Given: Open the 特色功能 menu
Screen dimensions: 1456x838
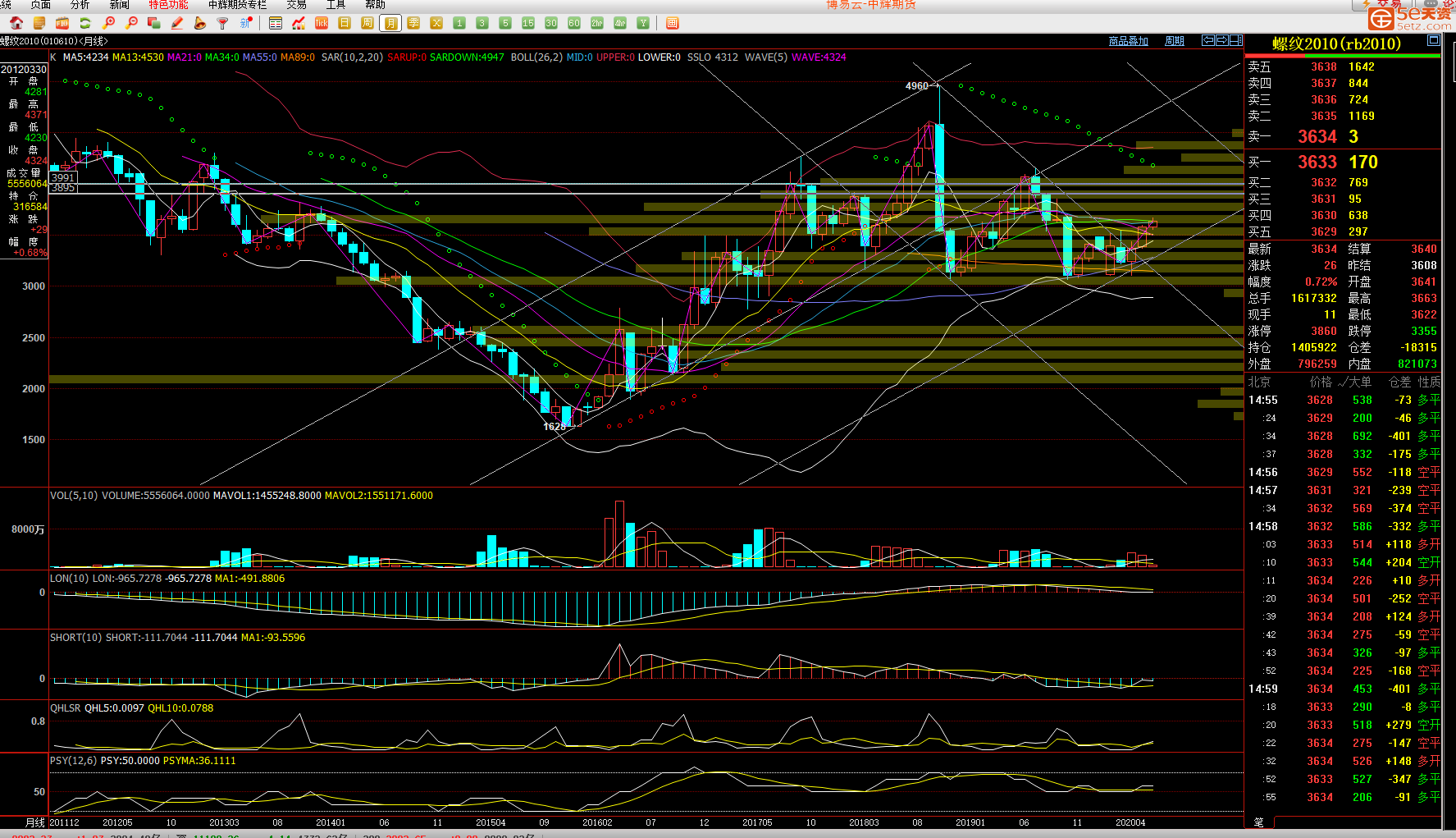Looking at the screenshot, I should tap(168, 5).
